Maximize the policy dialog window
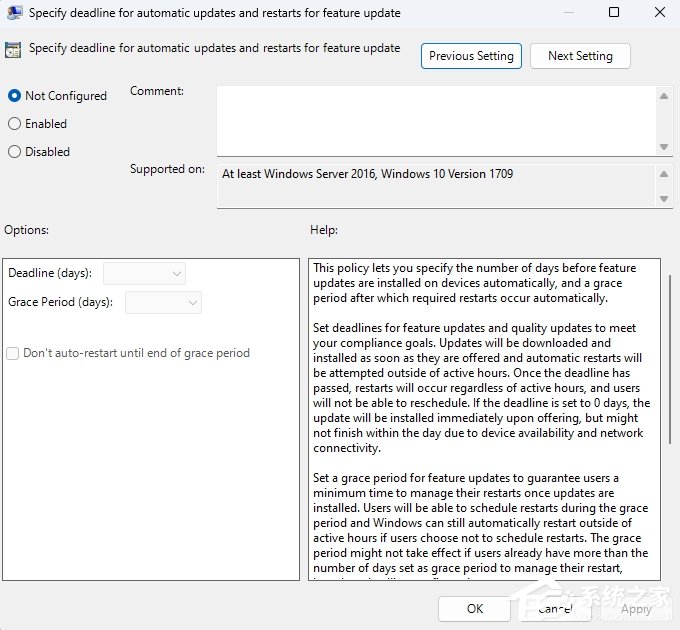 pyautogui.click(x=614, y=13)
